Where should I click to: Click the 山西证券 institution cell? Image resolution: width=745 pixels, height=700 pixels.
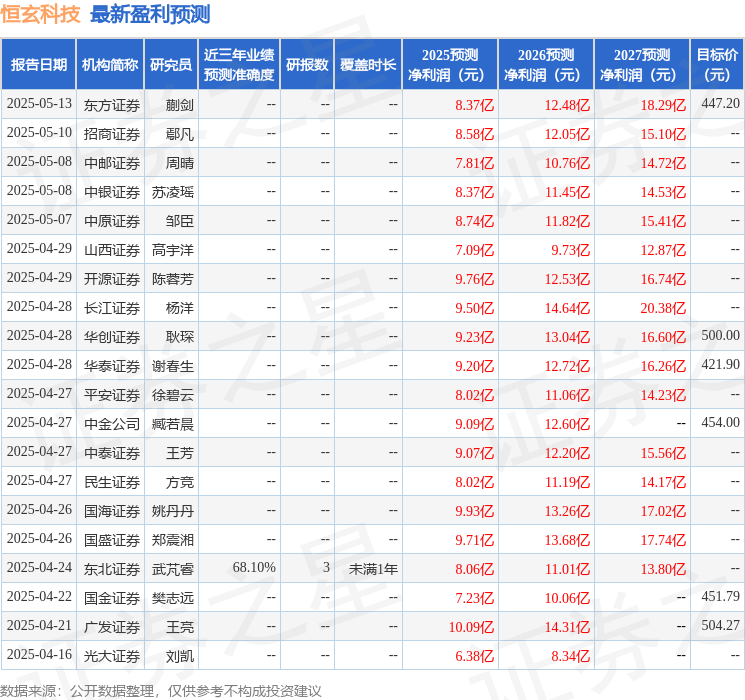click(112, 250)
